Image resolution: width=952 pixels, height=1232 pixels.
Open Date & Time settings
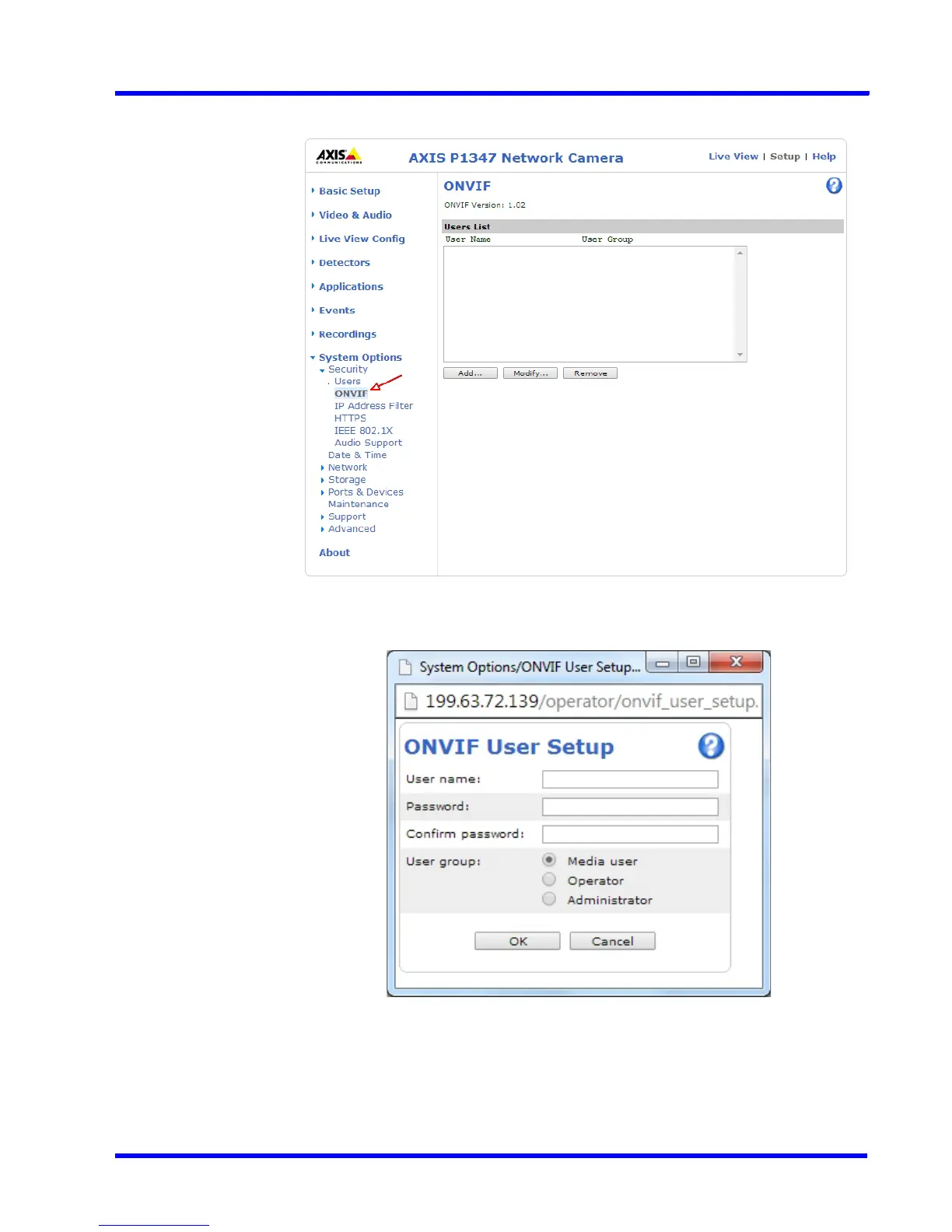click(357, 456)
